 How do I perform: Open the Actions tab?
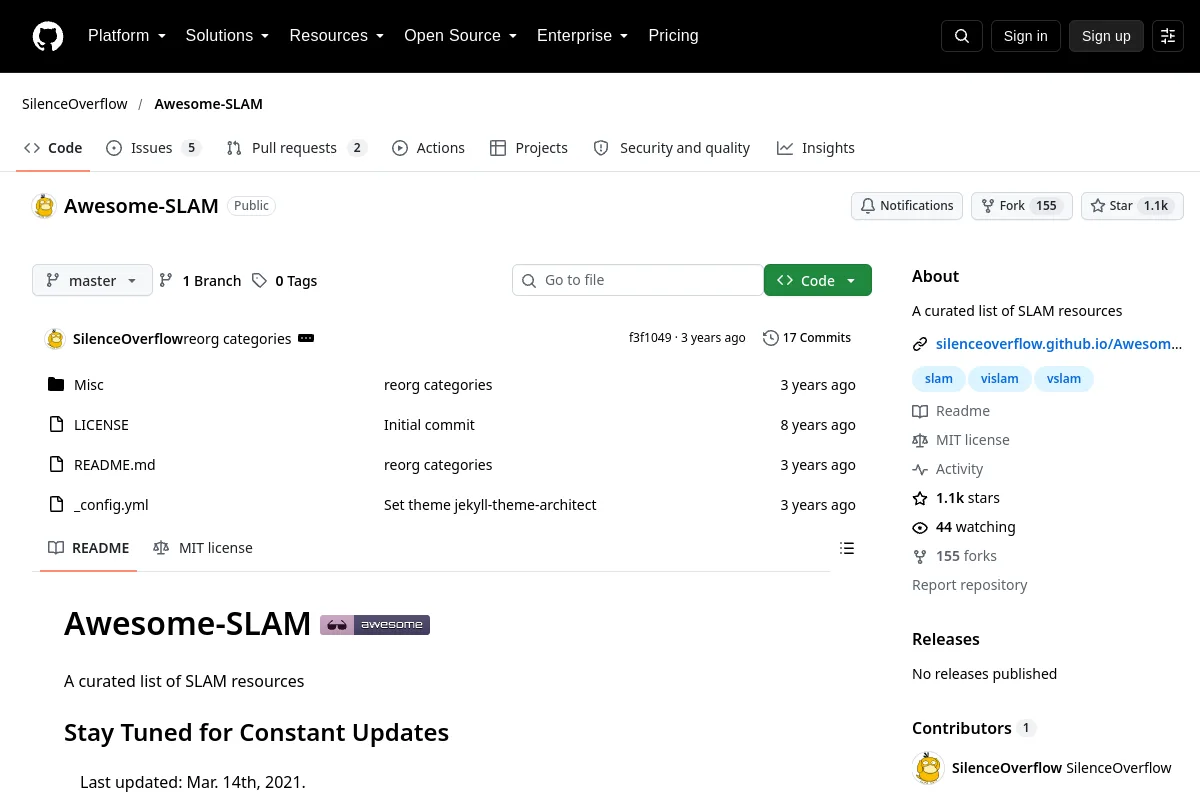[429, 148]
